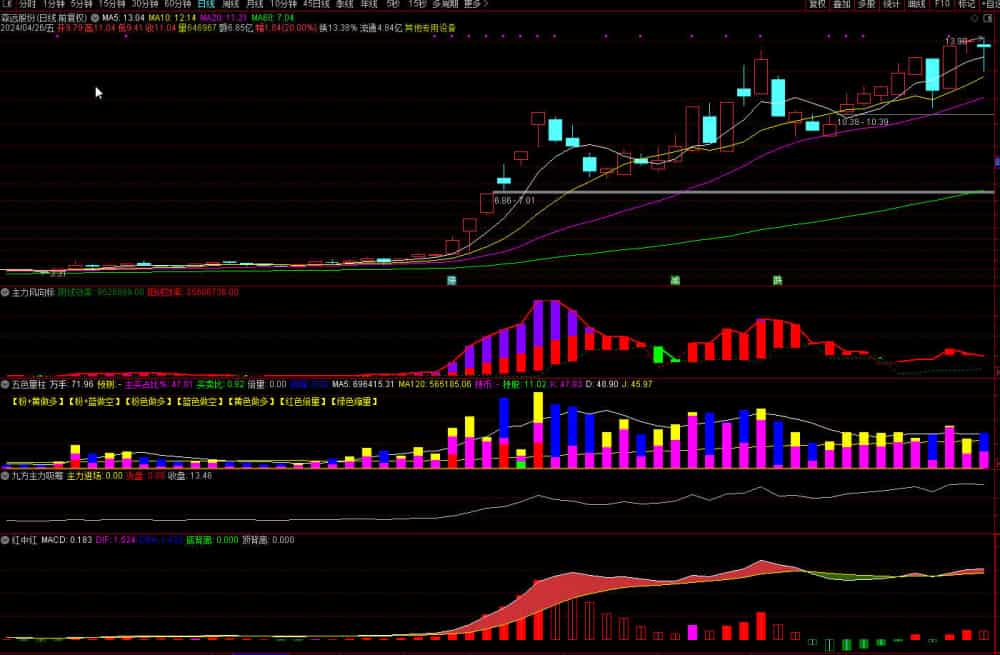Switch to the 周线 weekly tab
This screenshot has width=1000, height=655.
tap(230, 4)
